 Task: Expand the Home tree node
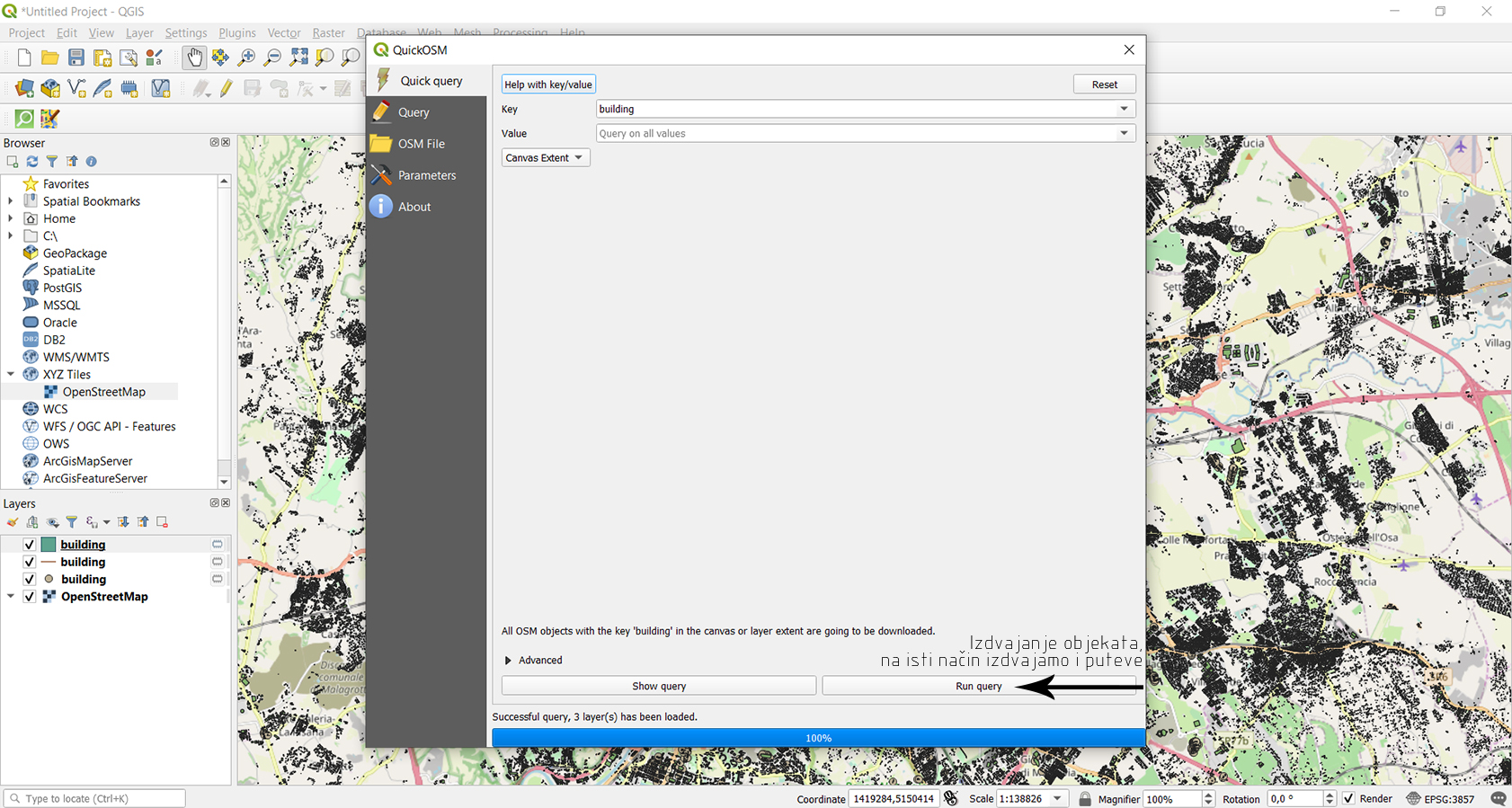[x=11, y=218]
